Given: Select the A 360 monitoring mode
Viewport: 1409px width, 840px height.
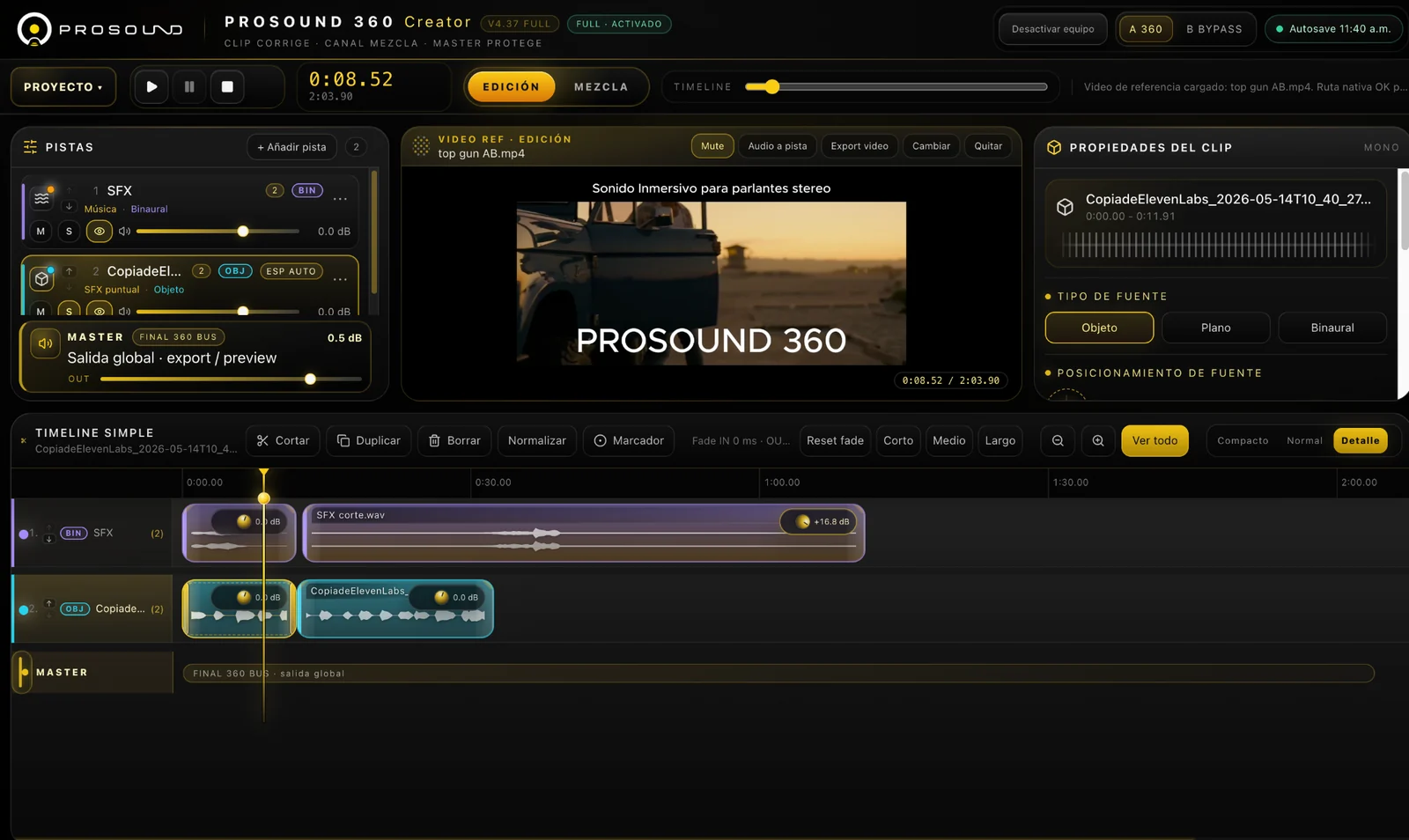Looking at the screenshot, I should 1146,29.
